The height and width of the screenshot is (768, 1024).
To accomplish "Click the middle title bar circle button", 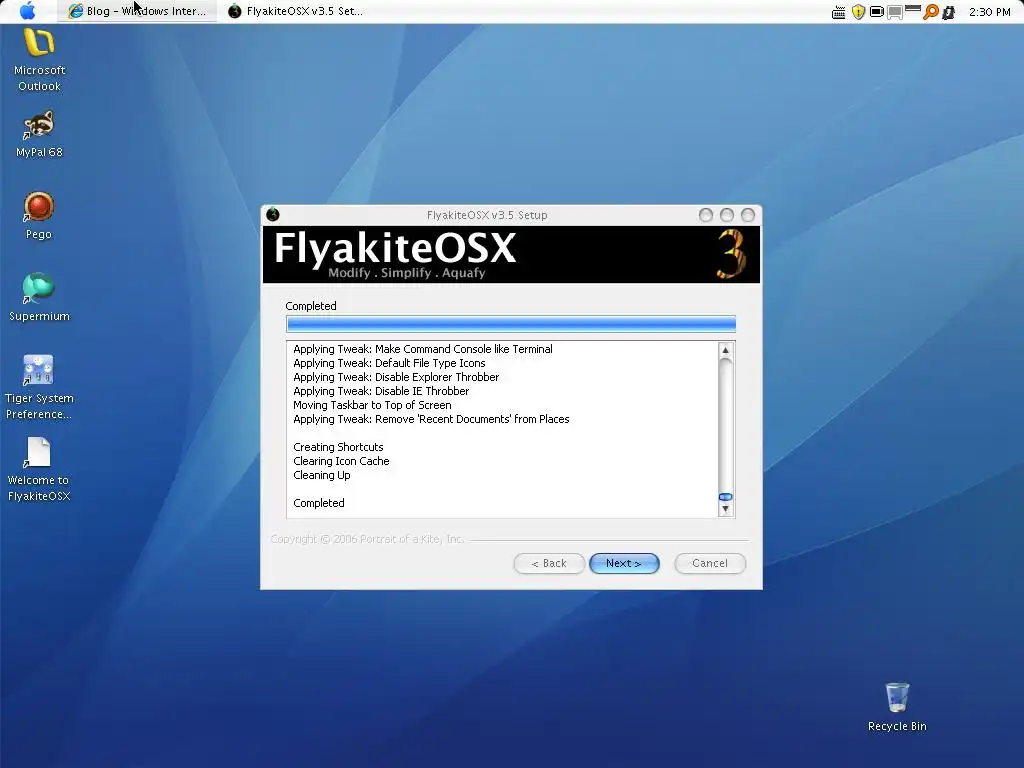I will click(x=727, y=215).
